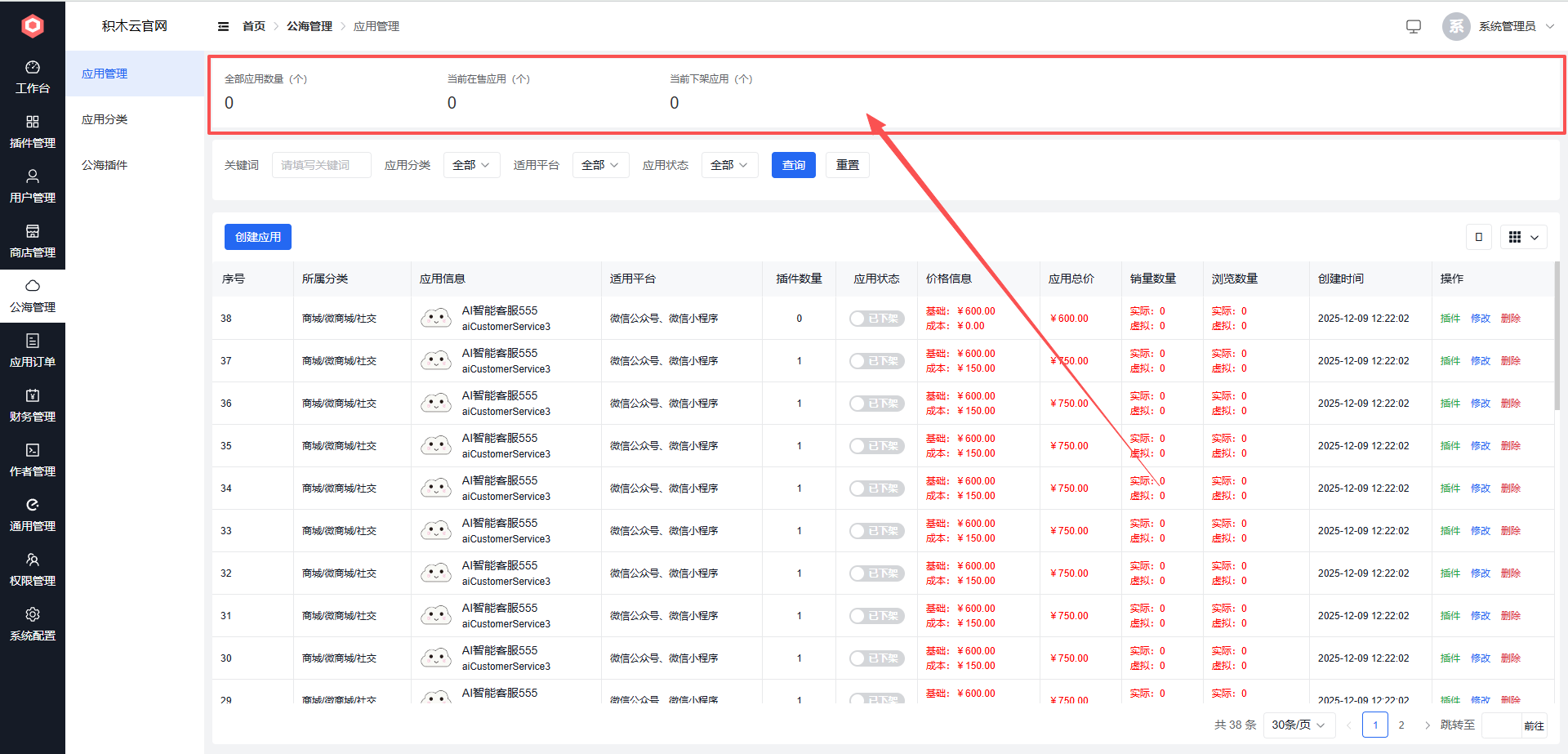This screenshot has width=1568, height=754.
Task: Go to 用户管理 in the sidebar
Action: (x=33, y=186)
